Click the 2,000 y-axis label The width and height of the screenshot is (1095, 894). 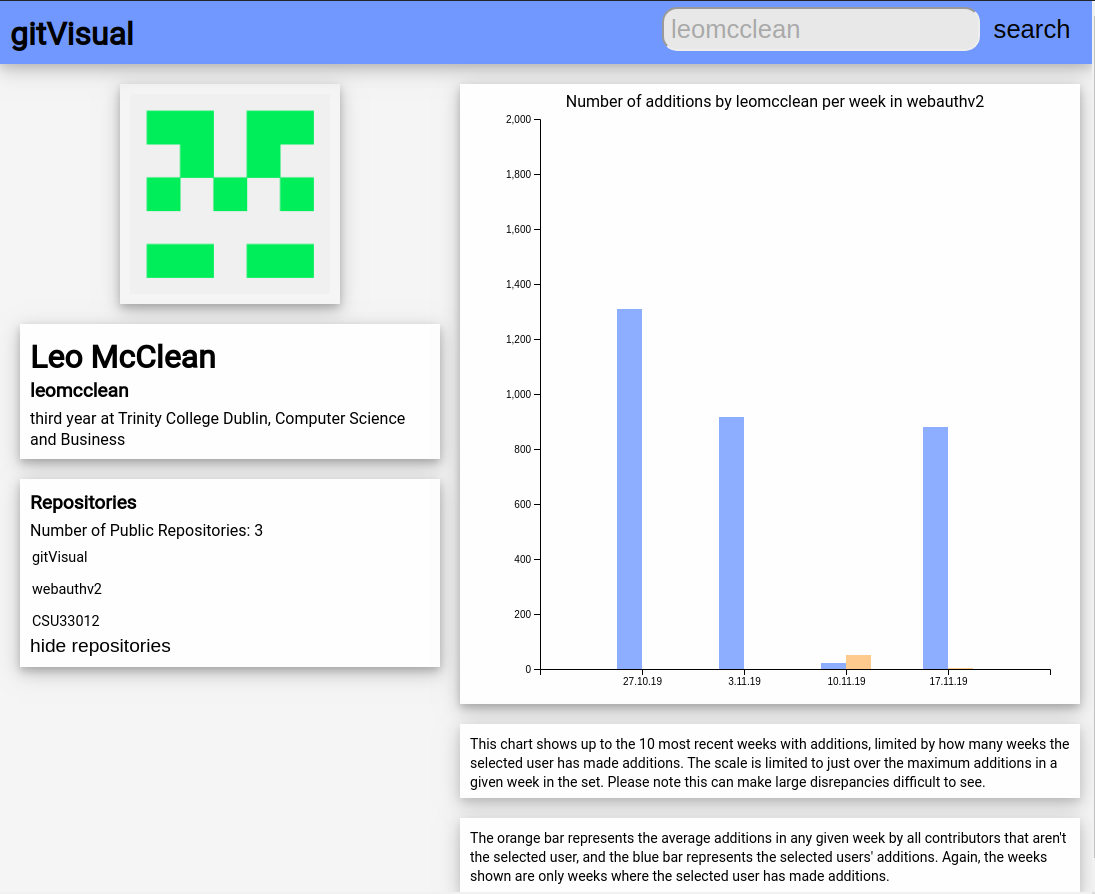tap(518, 119)
